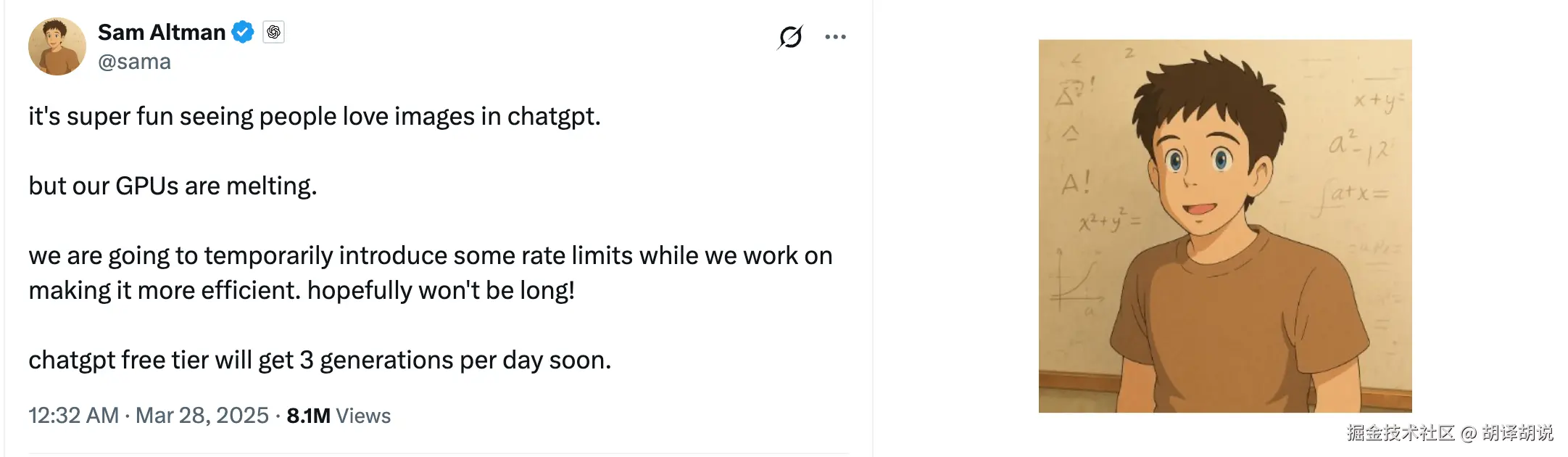This screenshot has height=457, width=1568.
Task: Click the 胡译胡说 author watermark
Action: point(1517,433)
